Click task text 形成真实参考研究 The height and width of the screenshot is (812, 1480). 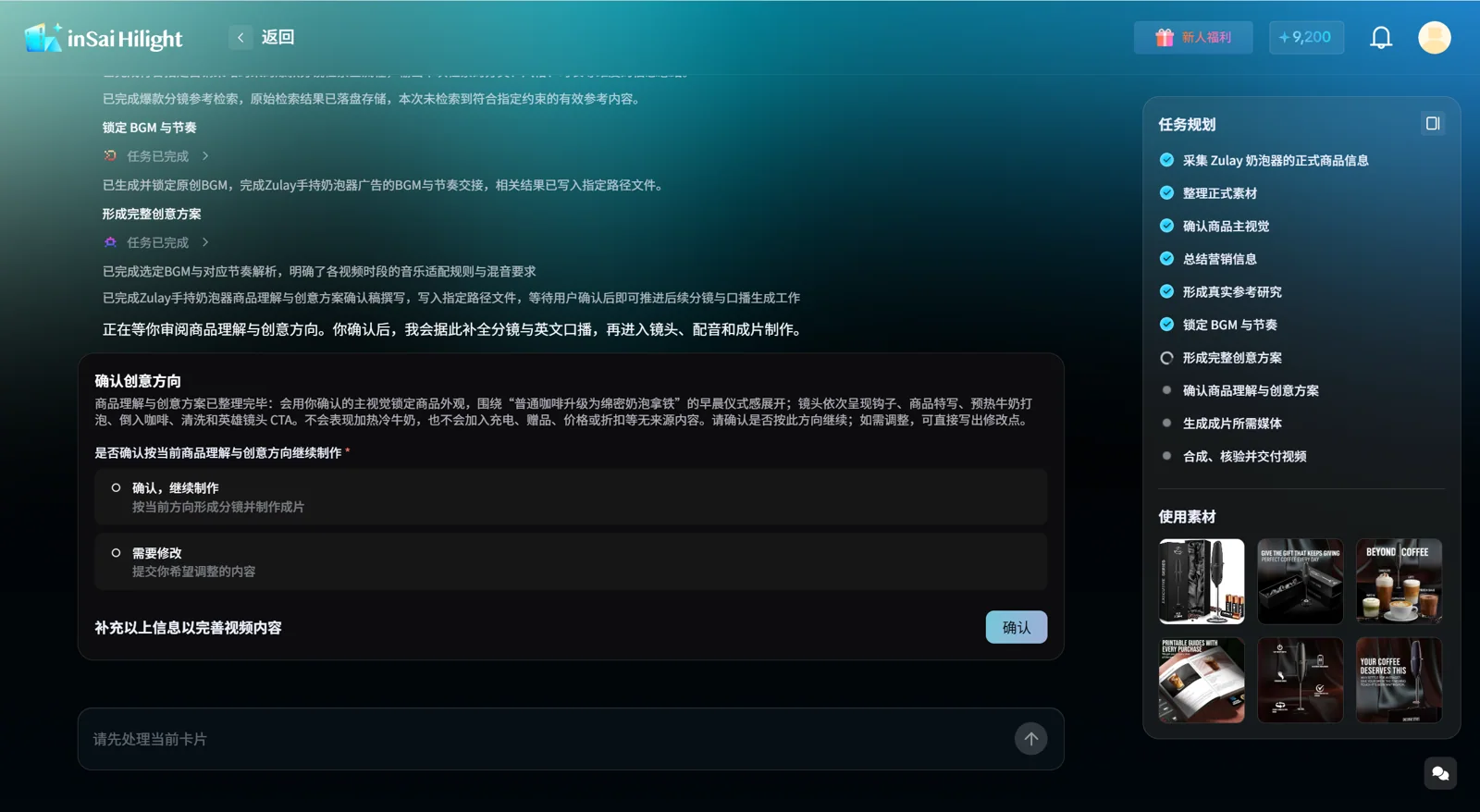(x=1232, y=291)
